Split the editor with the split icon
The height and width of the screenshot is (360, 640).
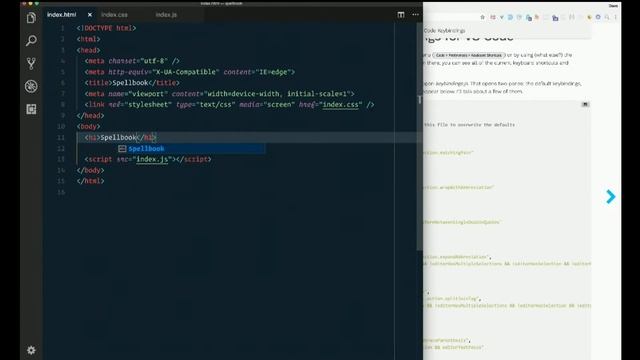pyautogui.click(x=401, y=15)
